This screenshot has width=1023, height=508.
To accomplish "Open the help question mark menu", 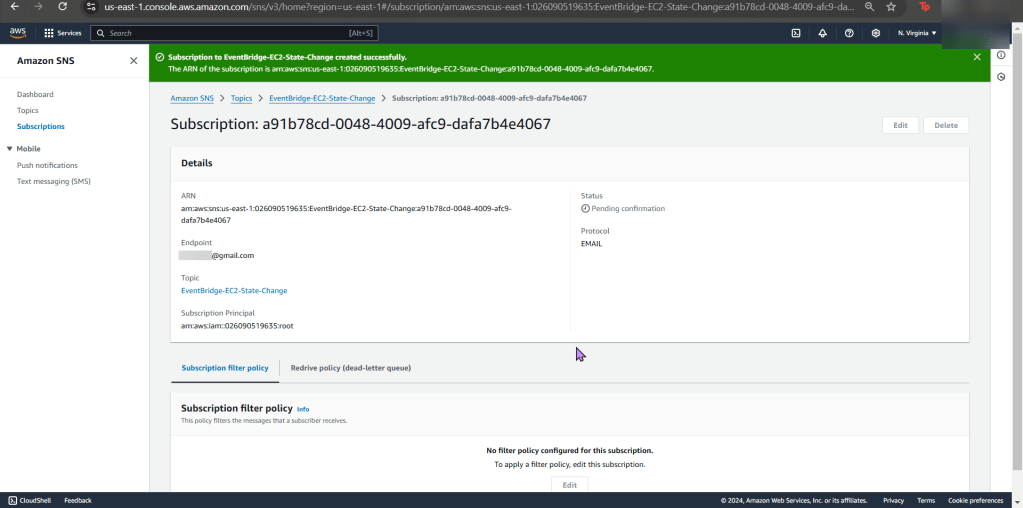I will point(849,33).
